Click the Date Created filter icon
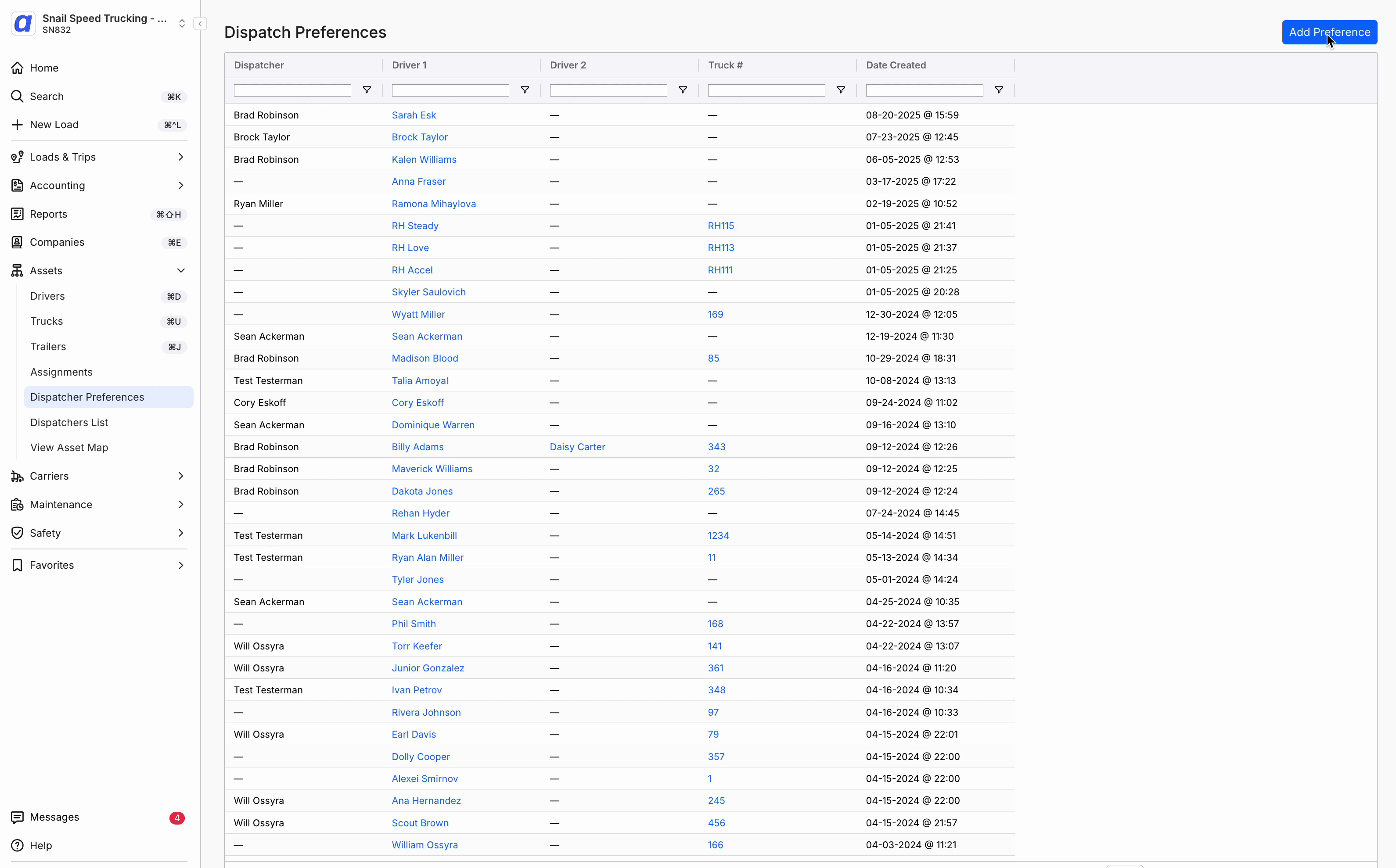 tap(999, 90)
